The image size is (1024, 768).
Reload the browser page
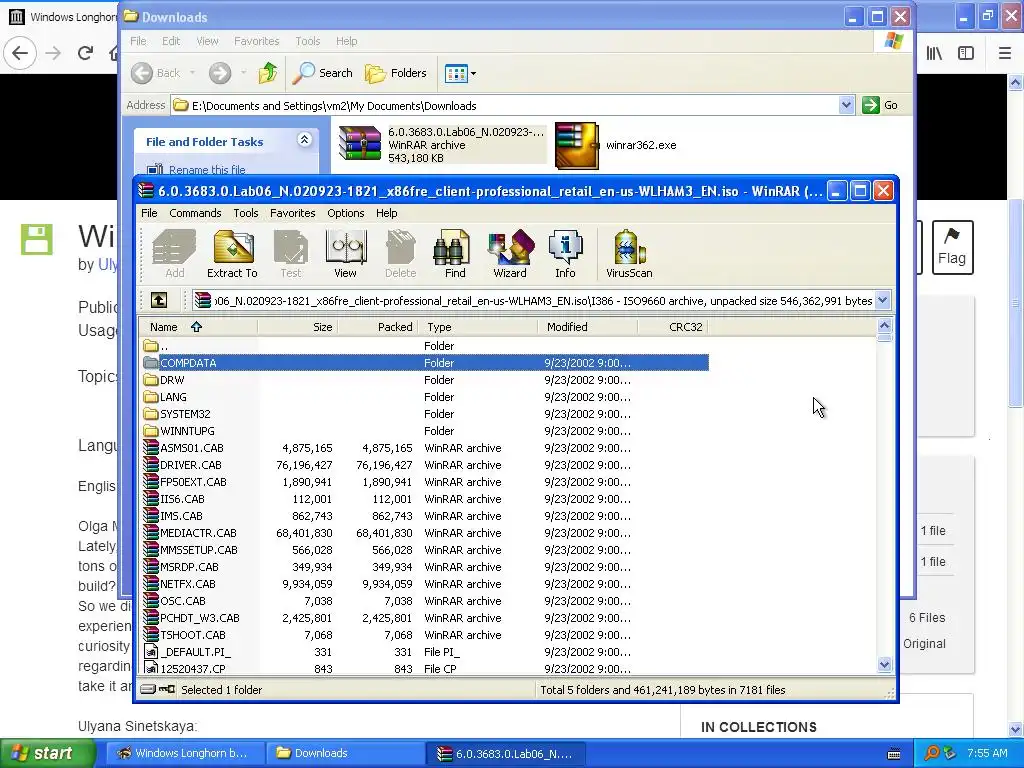[85, 53]
